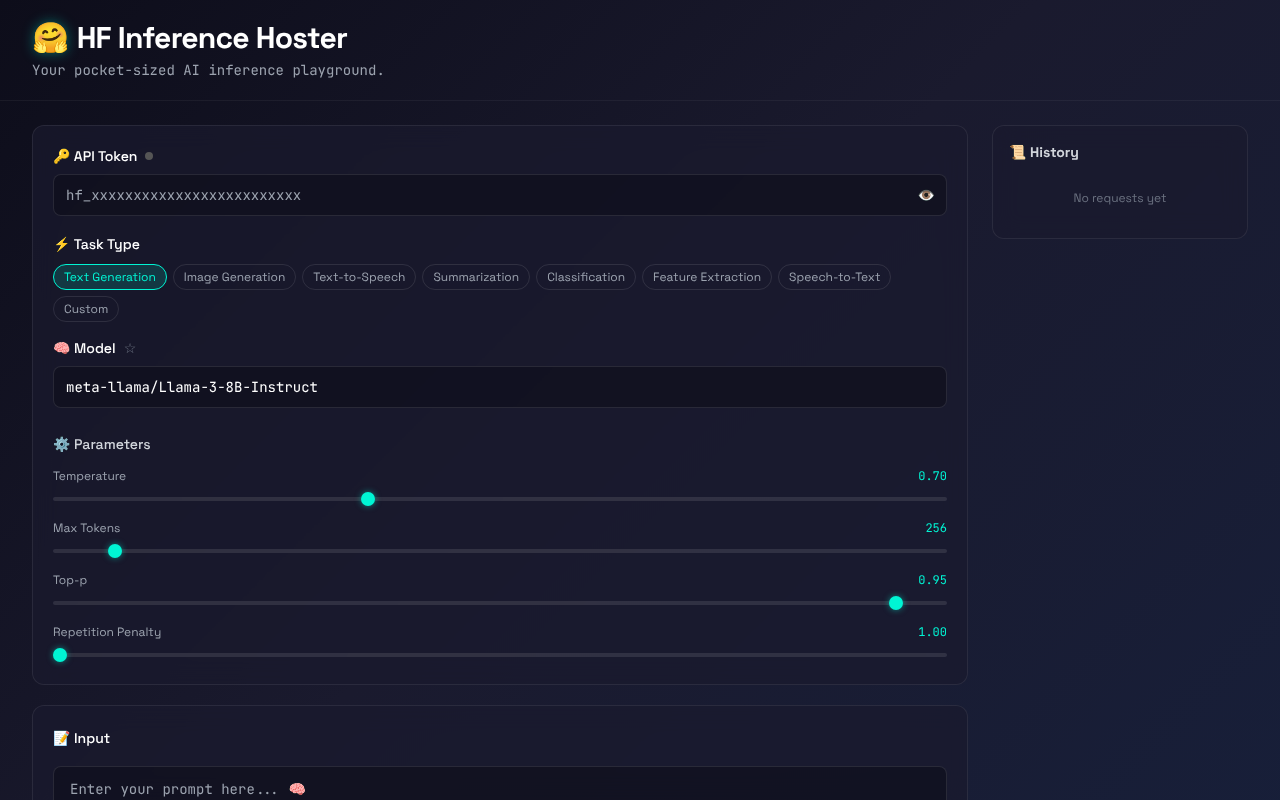Viewport: 1280px width, 800px height.
Task: Switch to Summarization task type
Action: coord(476,277)
